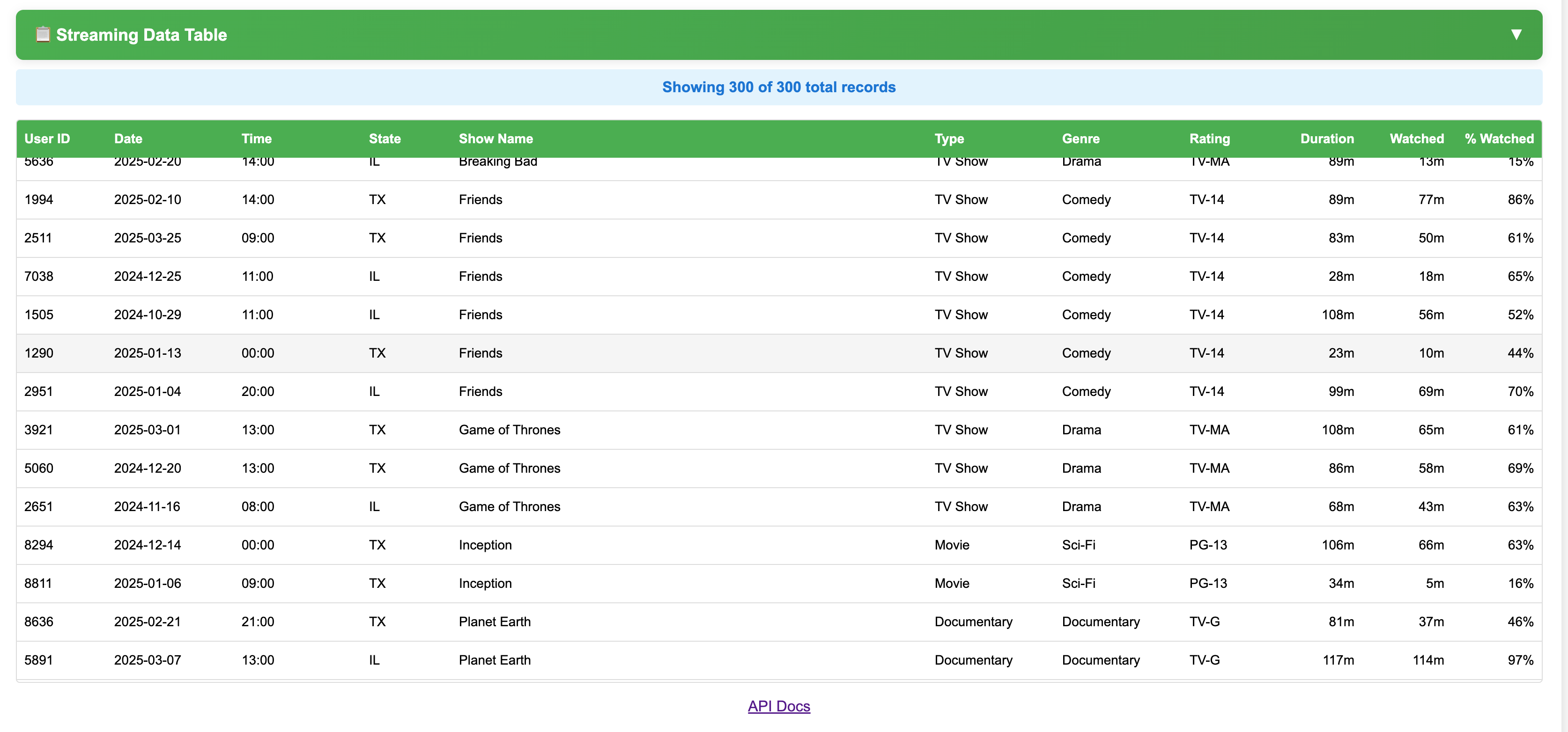Click the Type column header
Viewport: 1568px width, 732px height.
coord(949,139)
